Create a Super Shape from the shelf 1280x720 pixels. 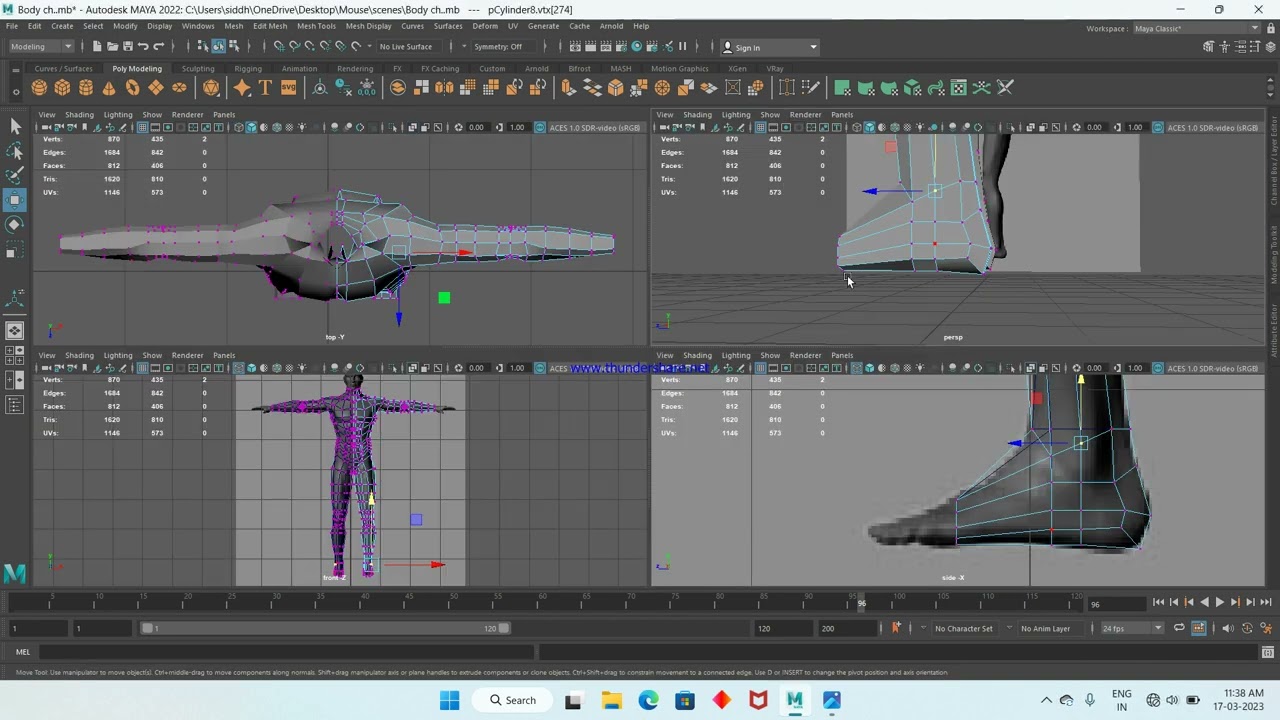click(242, 88)
